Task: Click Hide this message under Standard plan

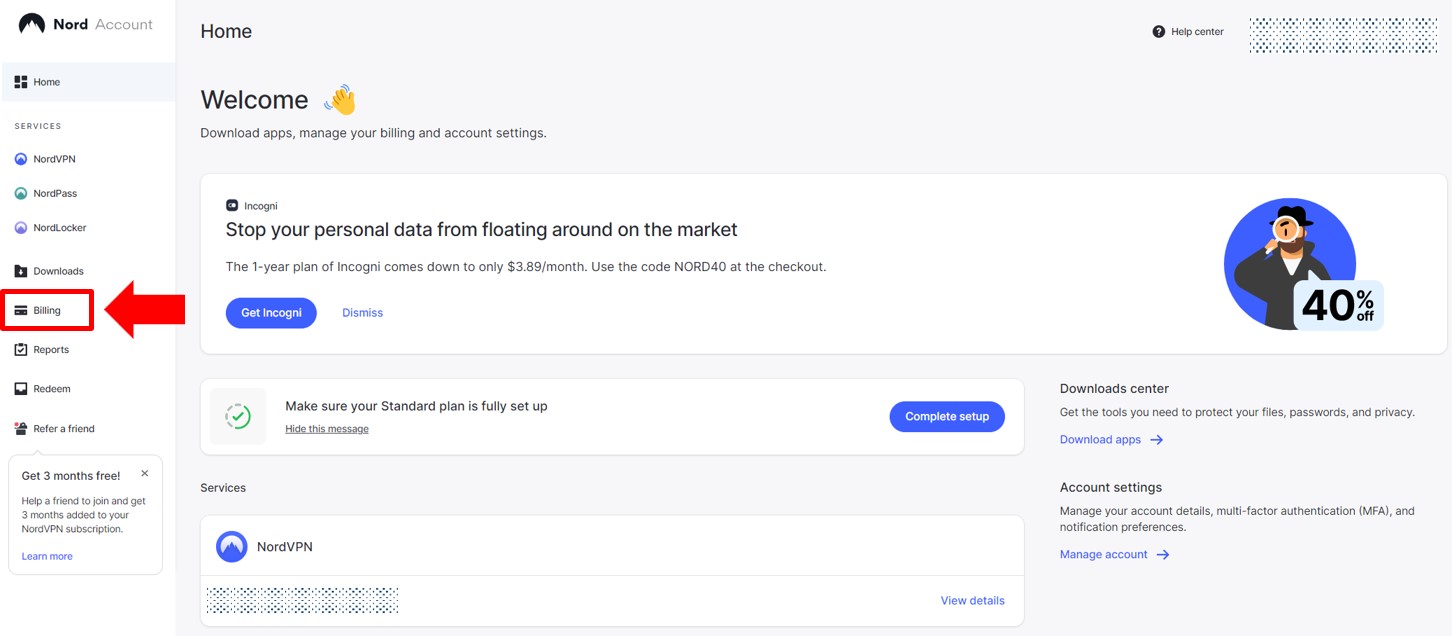Action: [326, 428]
